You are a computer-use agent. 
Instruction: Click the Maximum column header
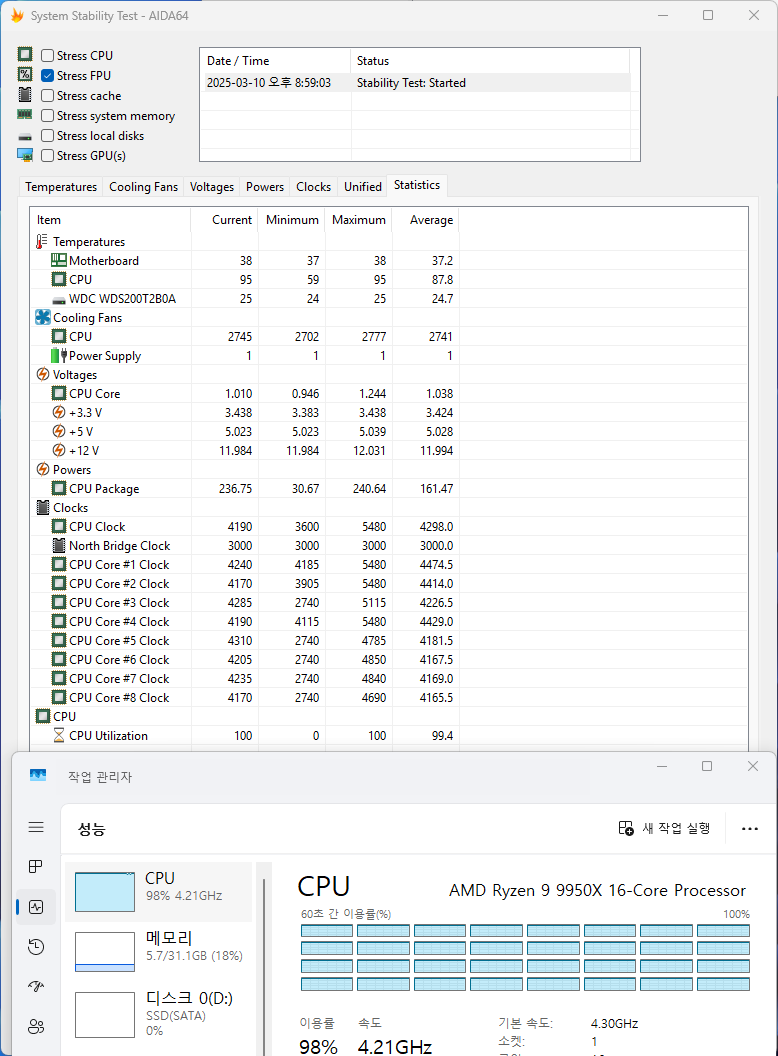pyautogui.click(x=358, y=220)
